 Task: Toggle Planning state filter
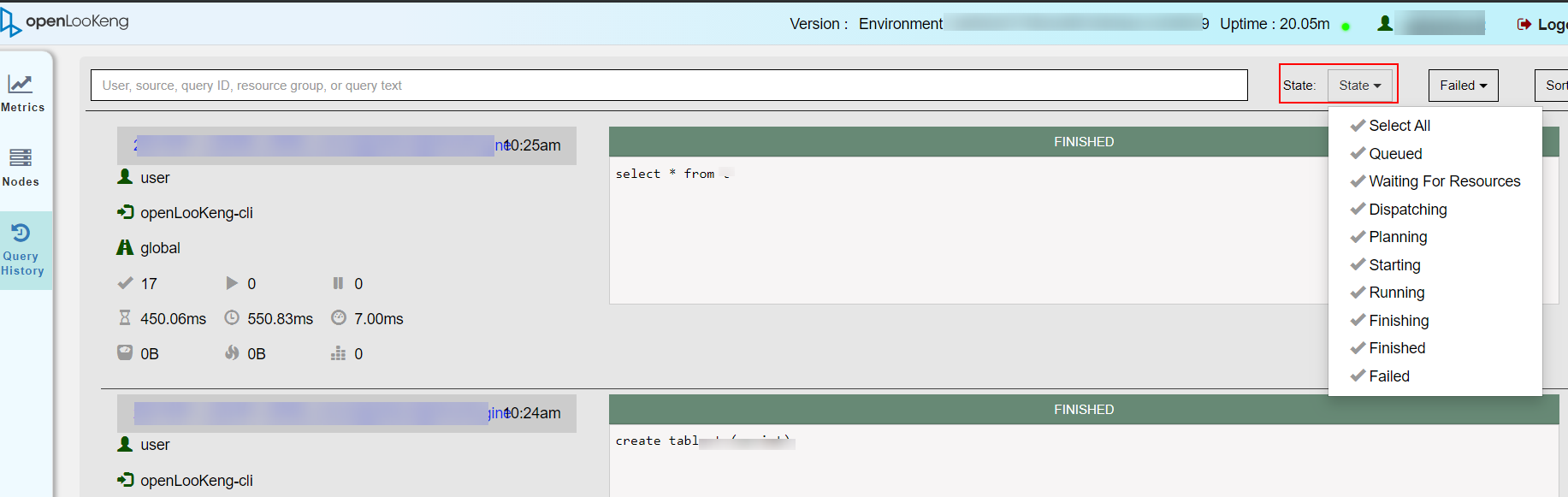1388,237
